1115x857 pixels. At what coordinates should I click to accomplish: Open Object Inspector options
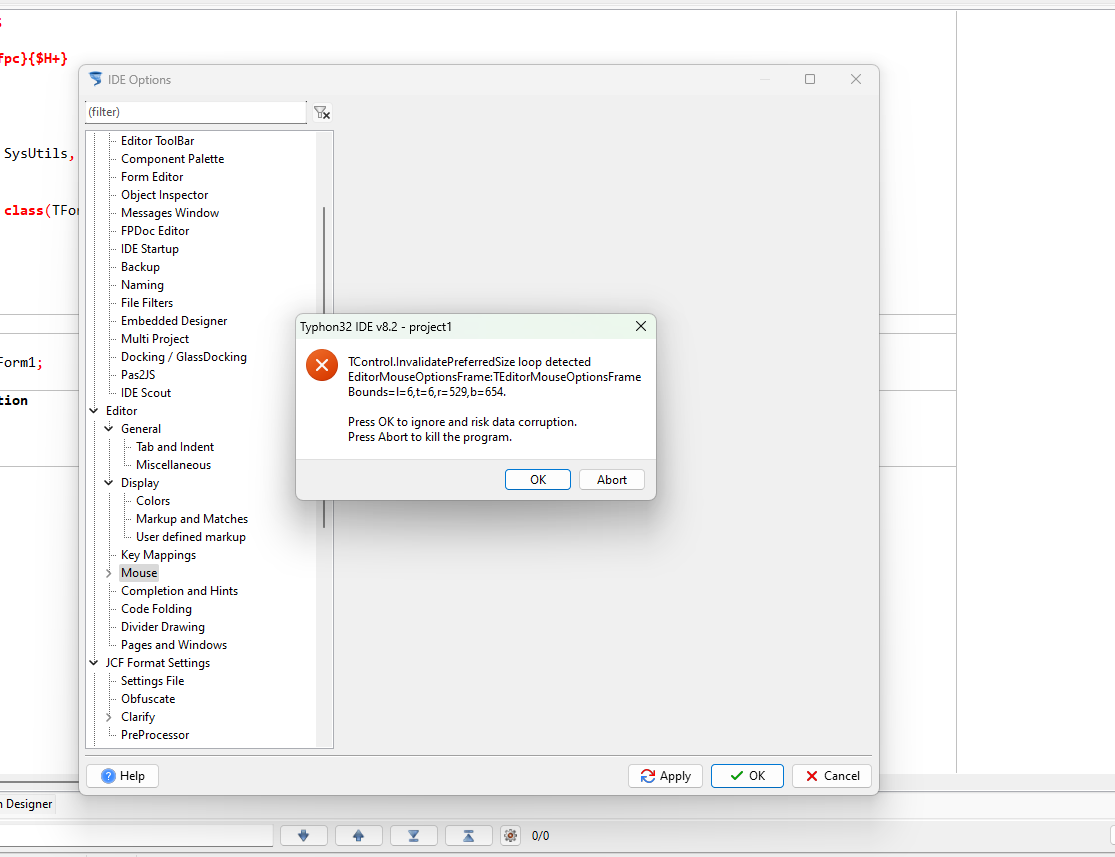pos(164,195)
